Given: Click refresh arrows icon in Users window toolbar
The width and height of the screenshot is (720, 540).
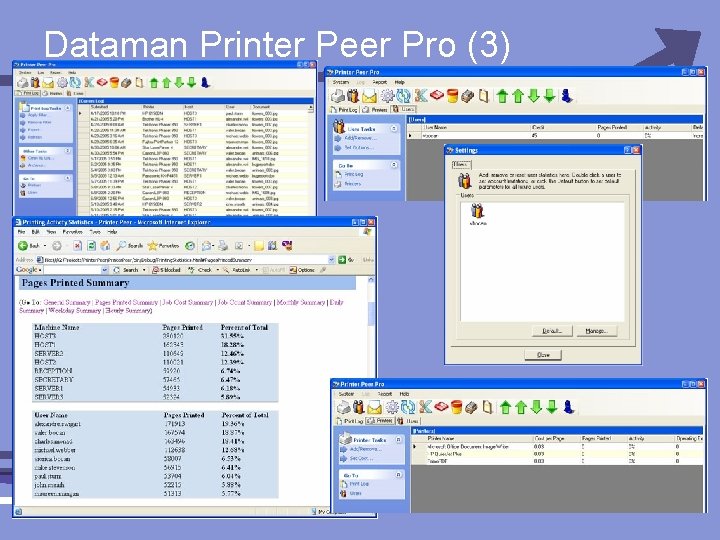Looking at the screenshot, I should click(x=403, y=96).
